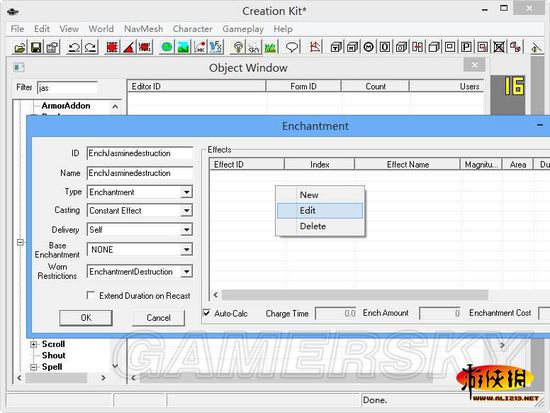Click the save floppy disk icon
This screenshot has width=550, height=413.
(36, 47)
